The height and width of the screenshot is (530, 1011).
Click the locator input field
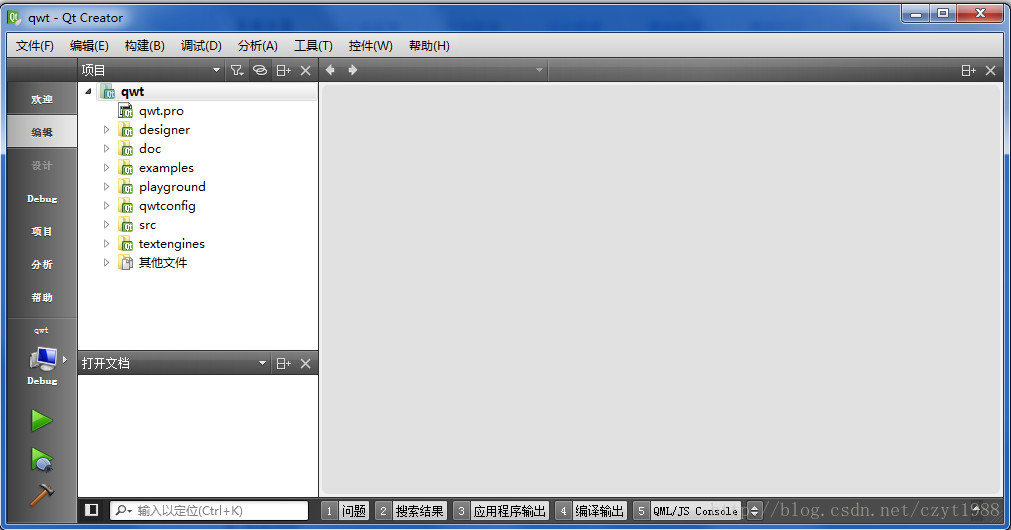point(210,511)
